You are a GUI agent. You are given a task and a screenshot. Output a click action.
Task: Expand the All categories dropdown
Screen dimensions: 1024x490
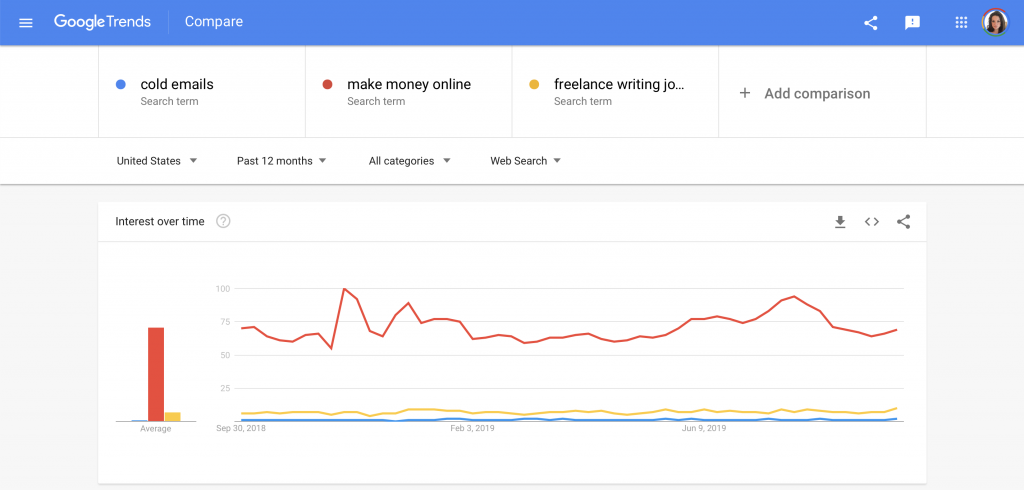[x=409, y=161]
